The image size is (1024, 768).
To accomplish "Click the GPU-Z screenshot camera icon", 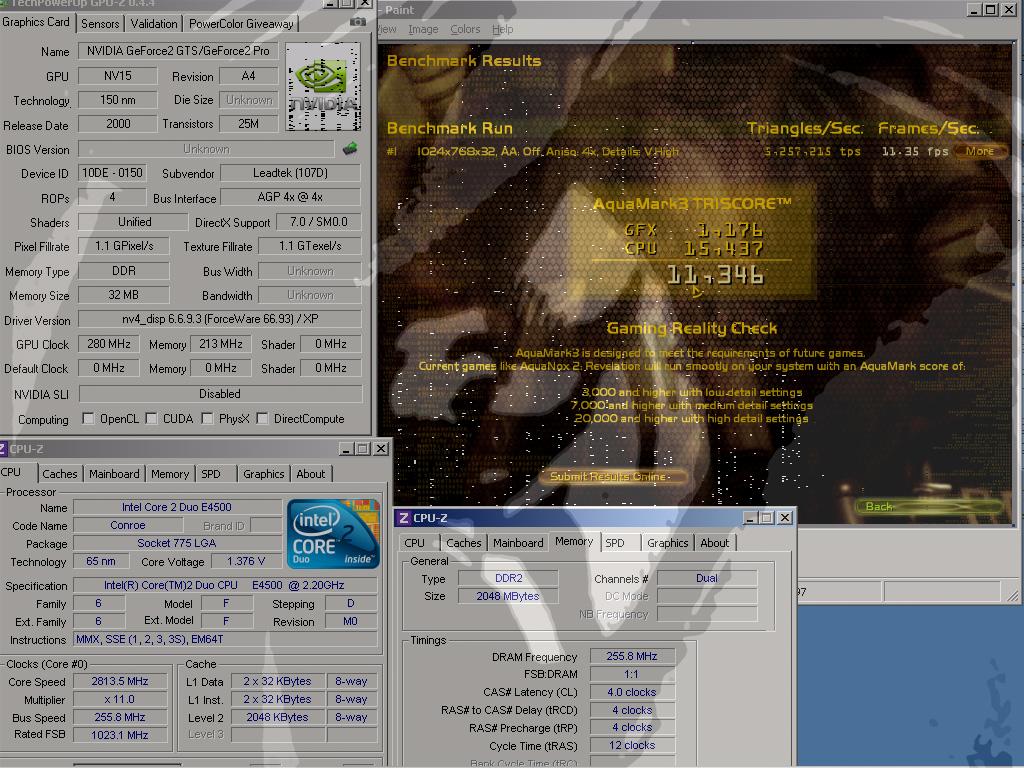I will 358,22.
